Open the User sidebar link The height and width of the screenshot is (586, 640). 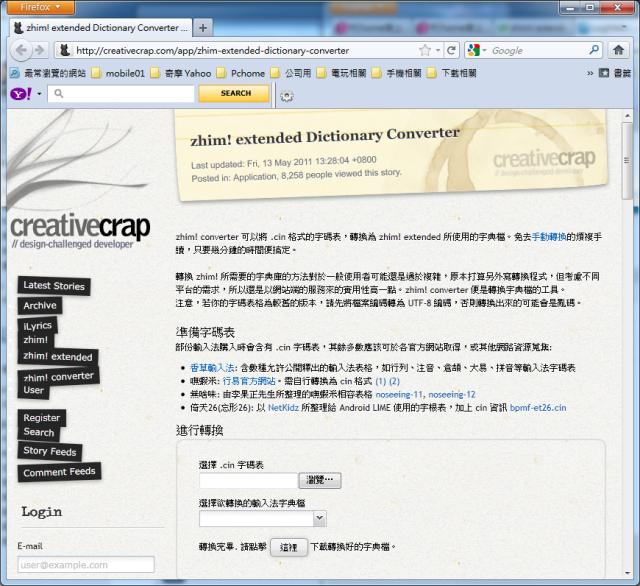33,390
